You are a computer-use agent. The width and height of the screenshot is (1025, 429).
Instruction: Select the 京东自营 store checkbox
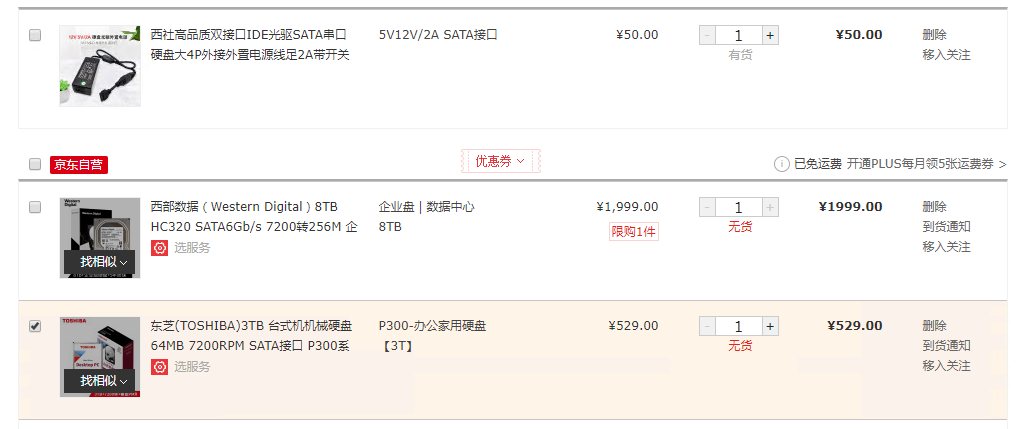35,164
